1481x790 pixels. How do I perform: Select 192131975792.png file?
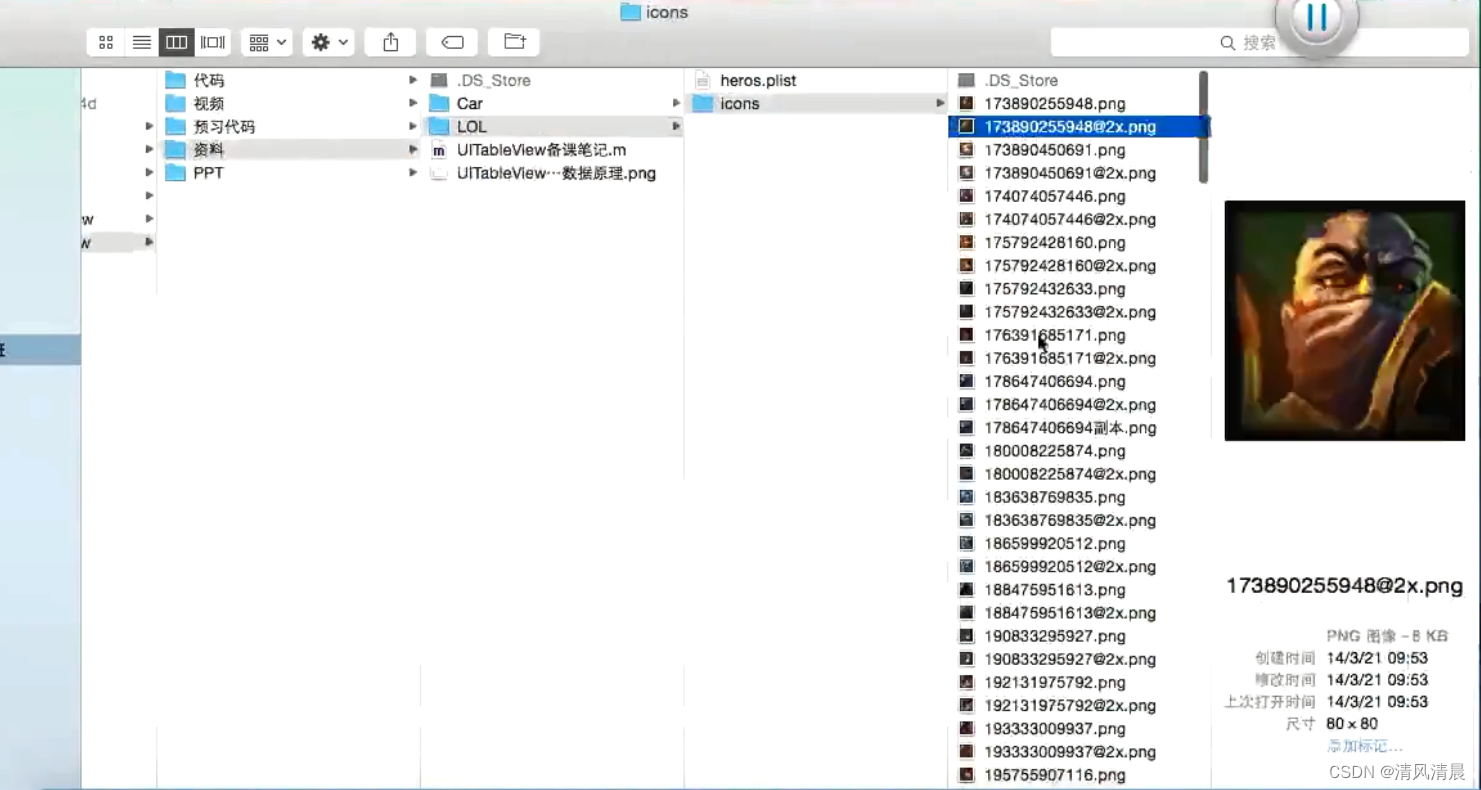1055,682
